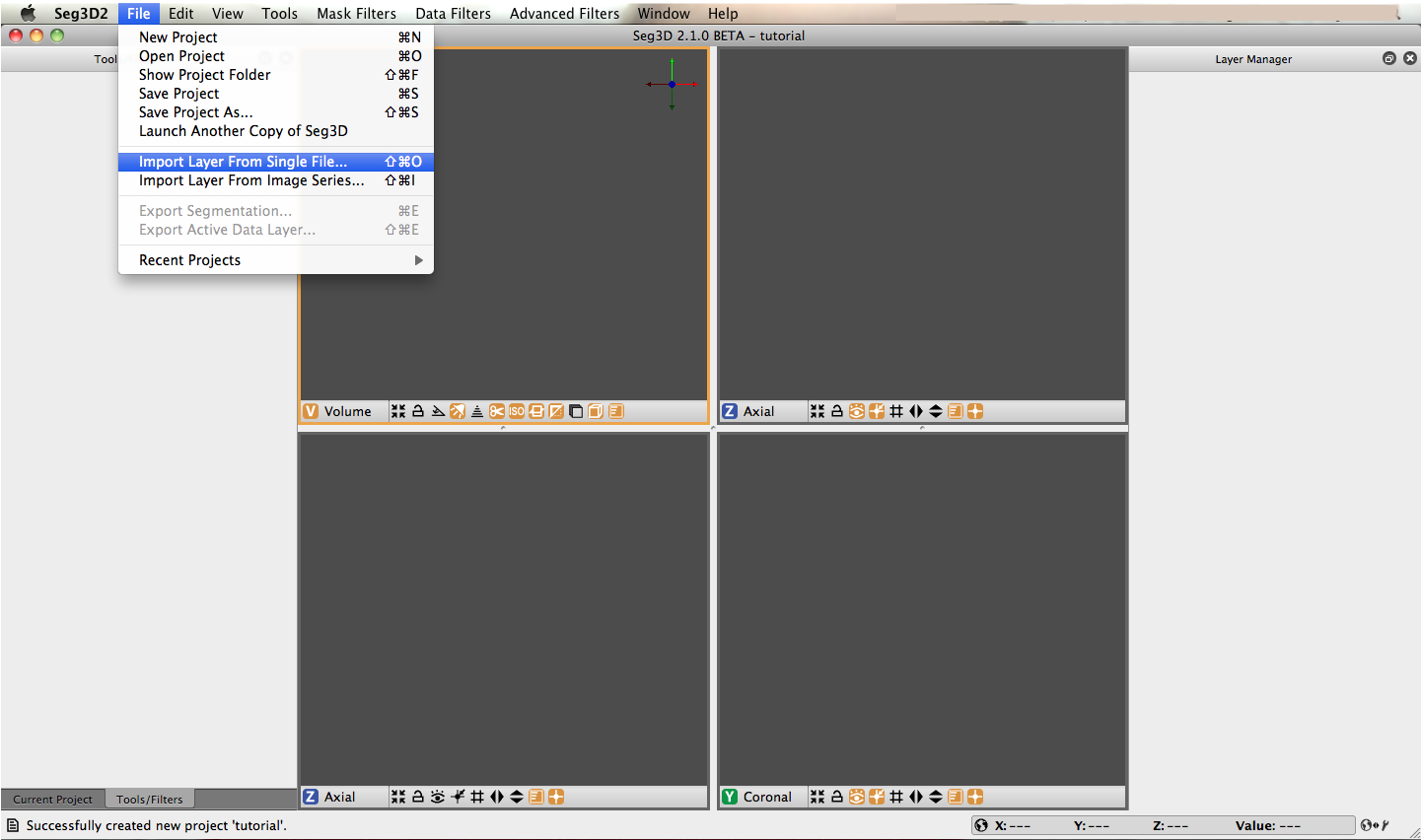
Task: Click the detach icon on the Layer Manager panel
Action: point(1389,58)
